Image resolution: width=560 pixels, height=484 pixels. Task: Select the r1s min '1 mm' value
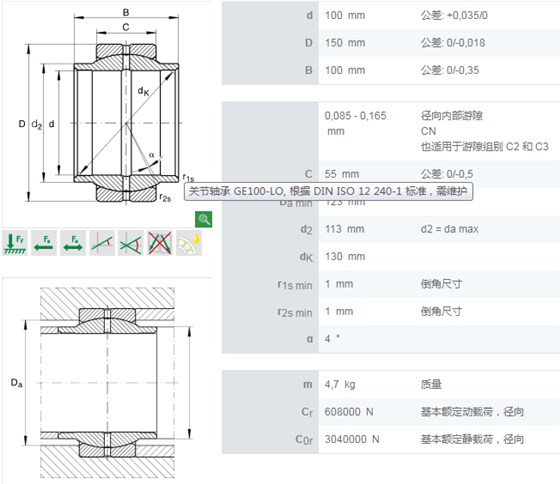339,284
